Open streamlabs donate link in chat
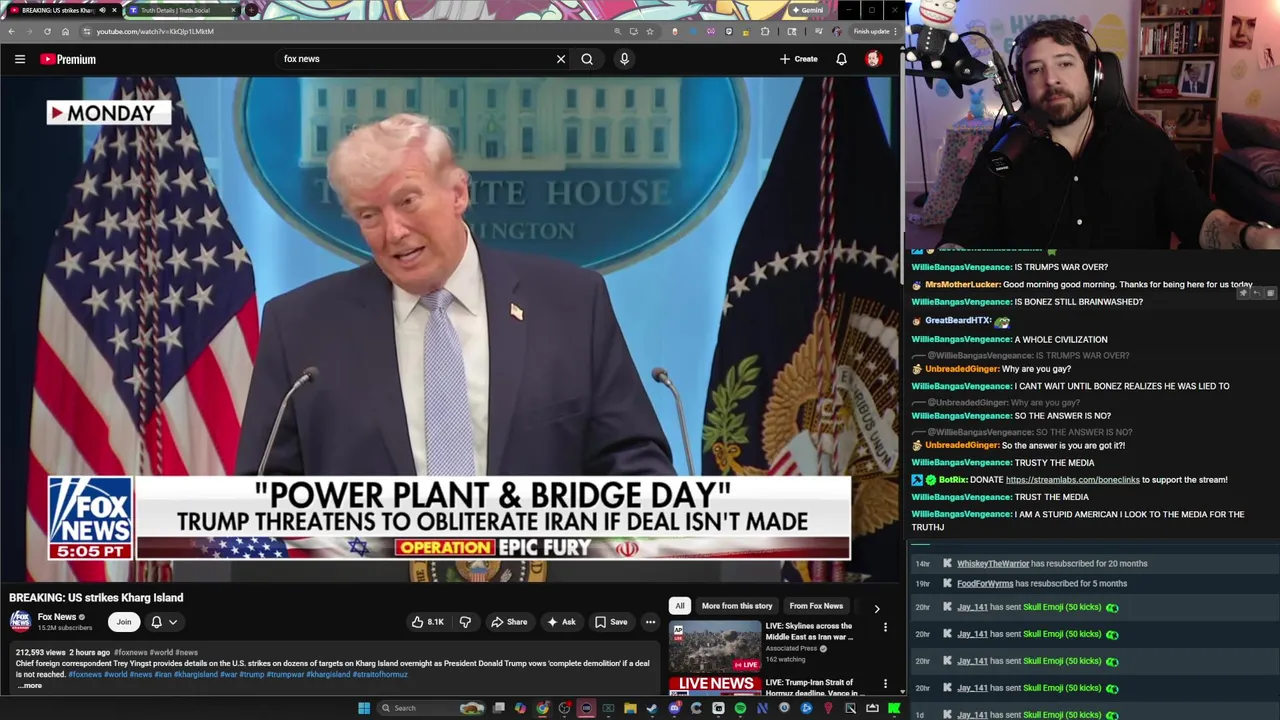This screenshot has height=720, width=1280. 1072,480
